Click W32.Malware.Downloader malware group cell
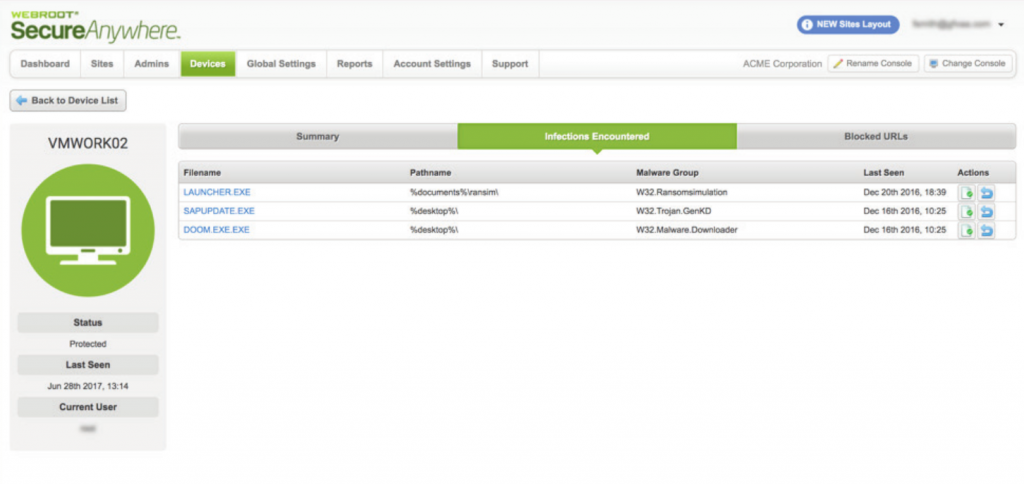The height and width of the screenshot is (484, 1024). (x=686, y=230)
